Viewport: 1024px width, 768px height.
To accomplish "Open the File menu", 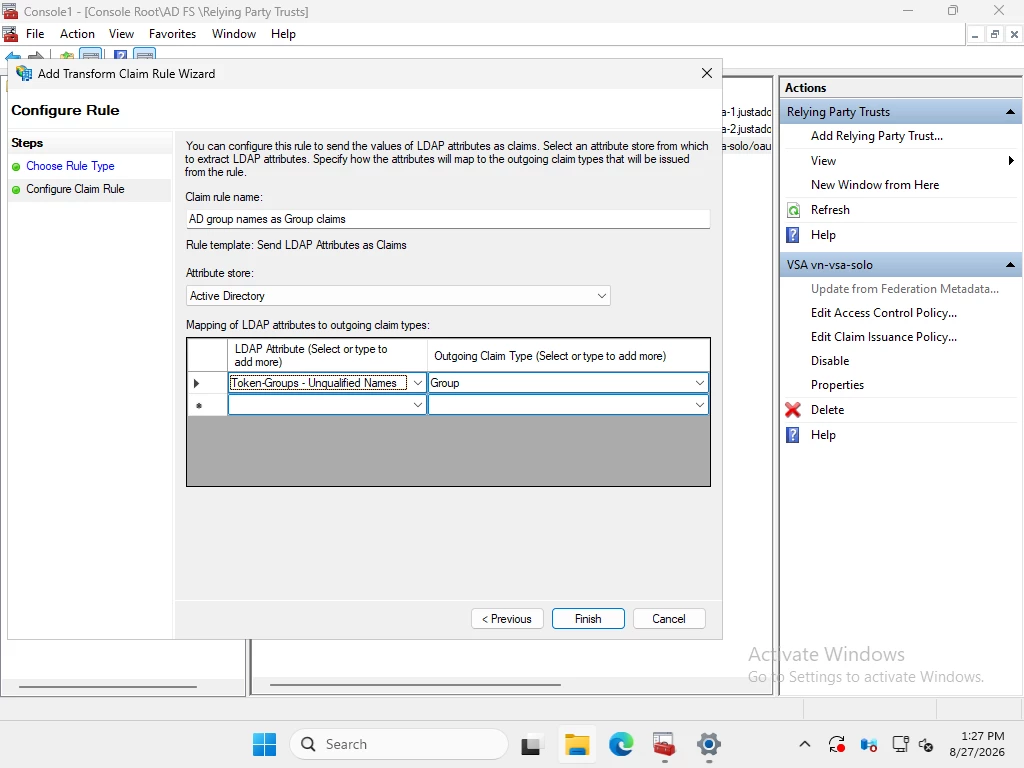I will click(x=35, y=34).
